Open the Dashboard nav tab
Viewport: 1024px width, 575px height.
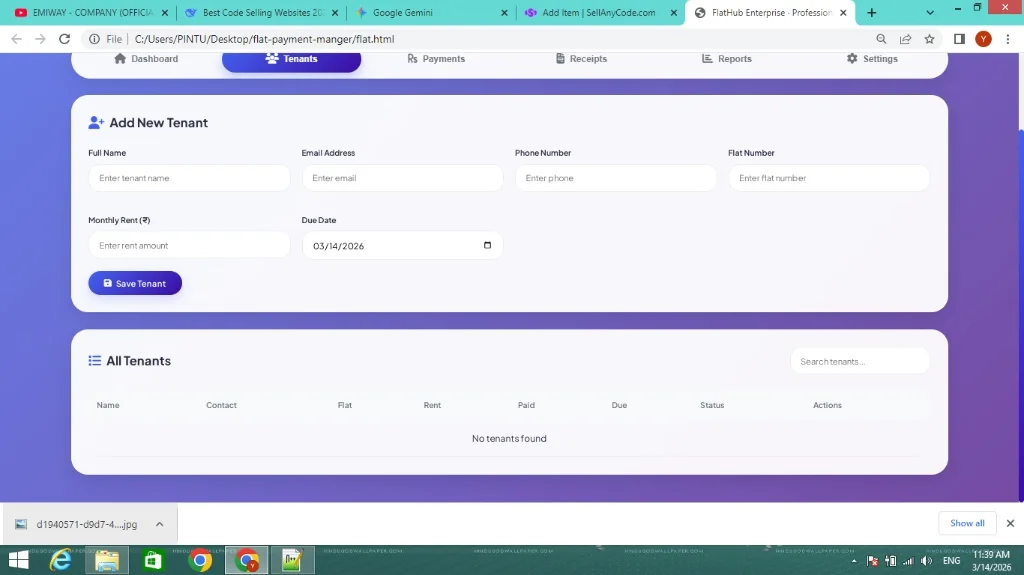point(146,59)
